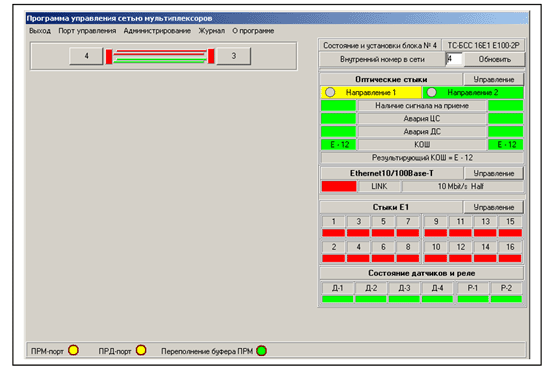Click the right Наличие сигнала indicator
Image resolution: width=560 pixels, height=378 pixels.
505,106
